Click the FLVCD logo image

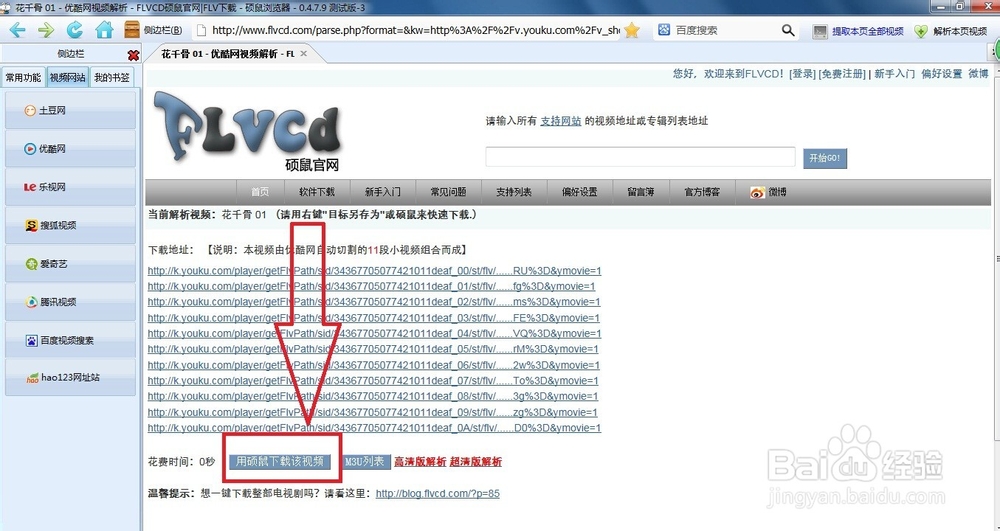[247, 132]
